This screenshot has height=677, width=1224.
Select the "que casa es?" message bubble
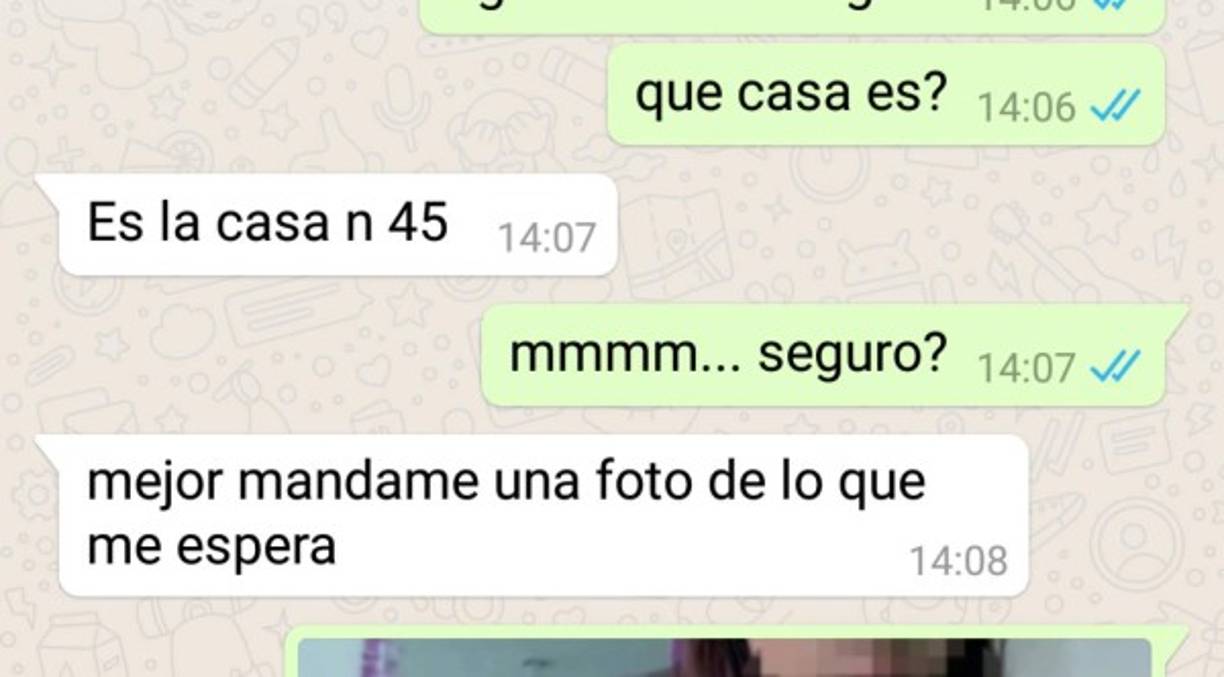click(x=886, y=95)
